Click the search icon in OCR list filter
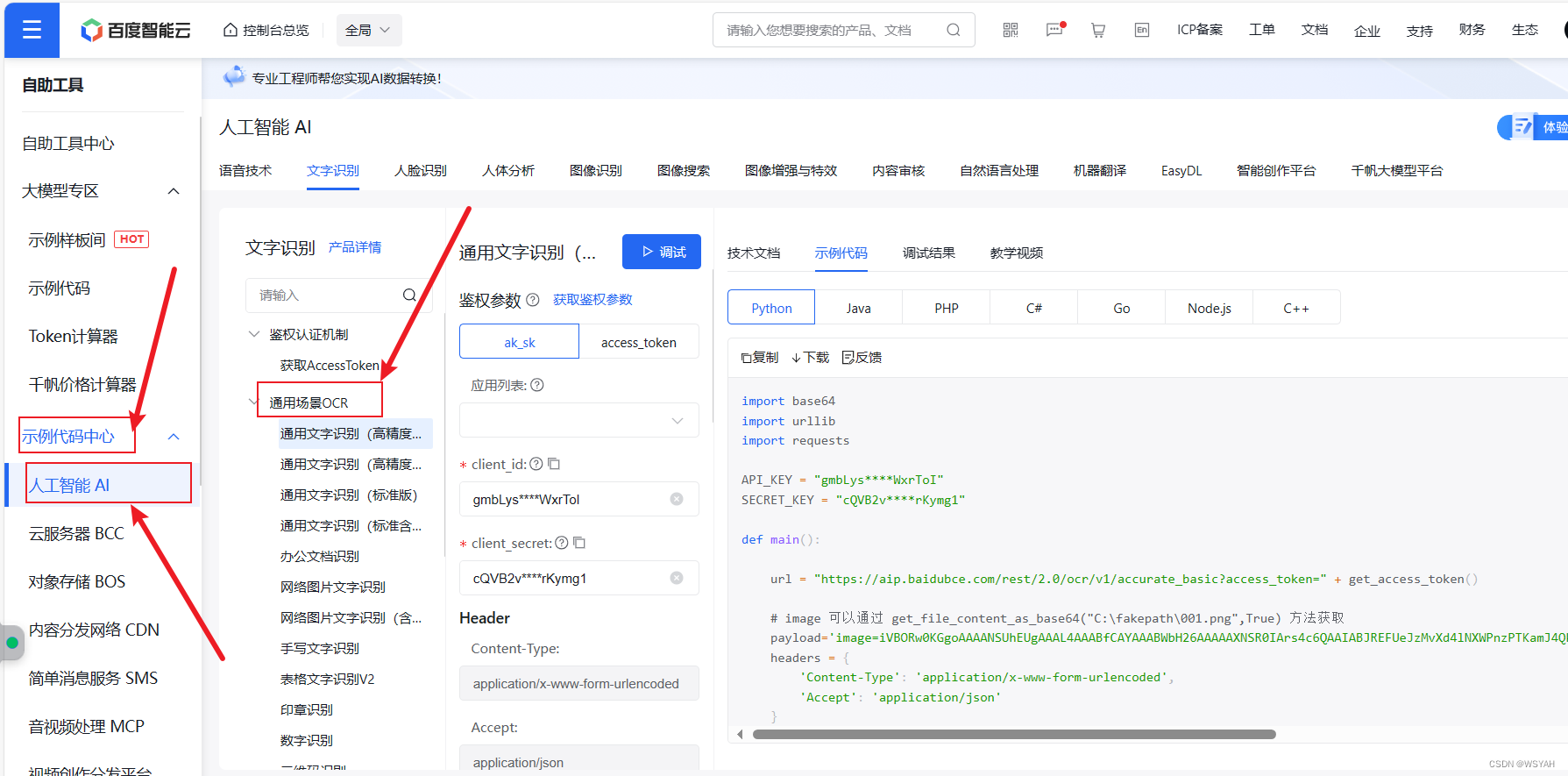 (x=409, y=295)
